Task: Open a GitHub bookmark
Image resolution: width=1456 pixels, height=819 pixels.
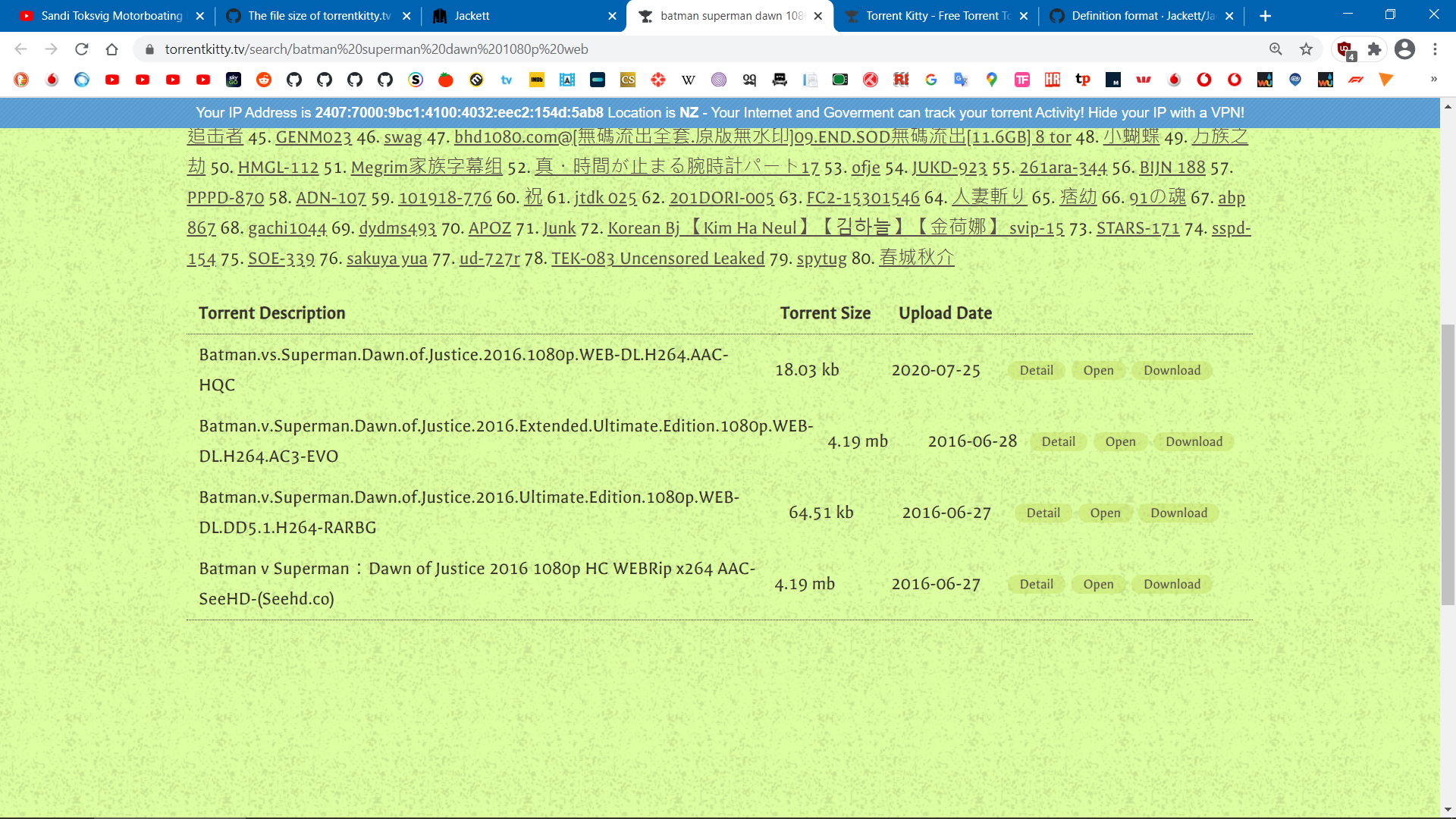Action: (x=294, y=80)
